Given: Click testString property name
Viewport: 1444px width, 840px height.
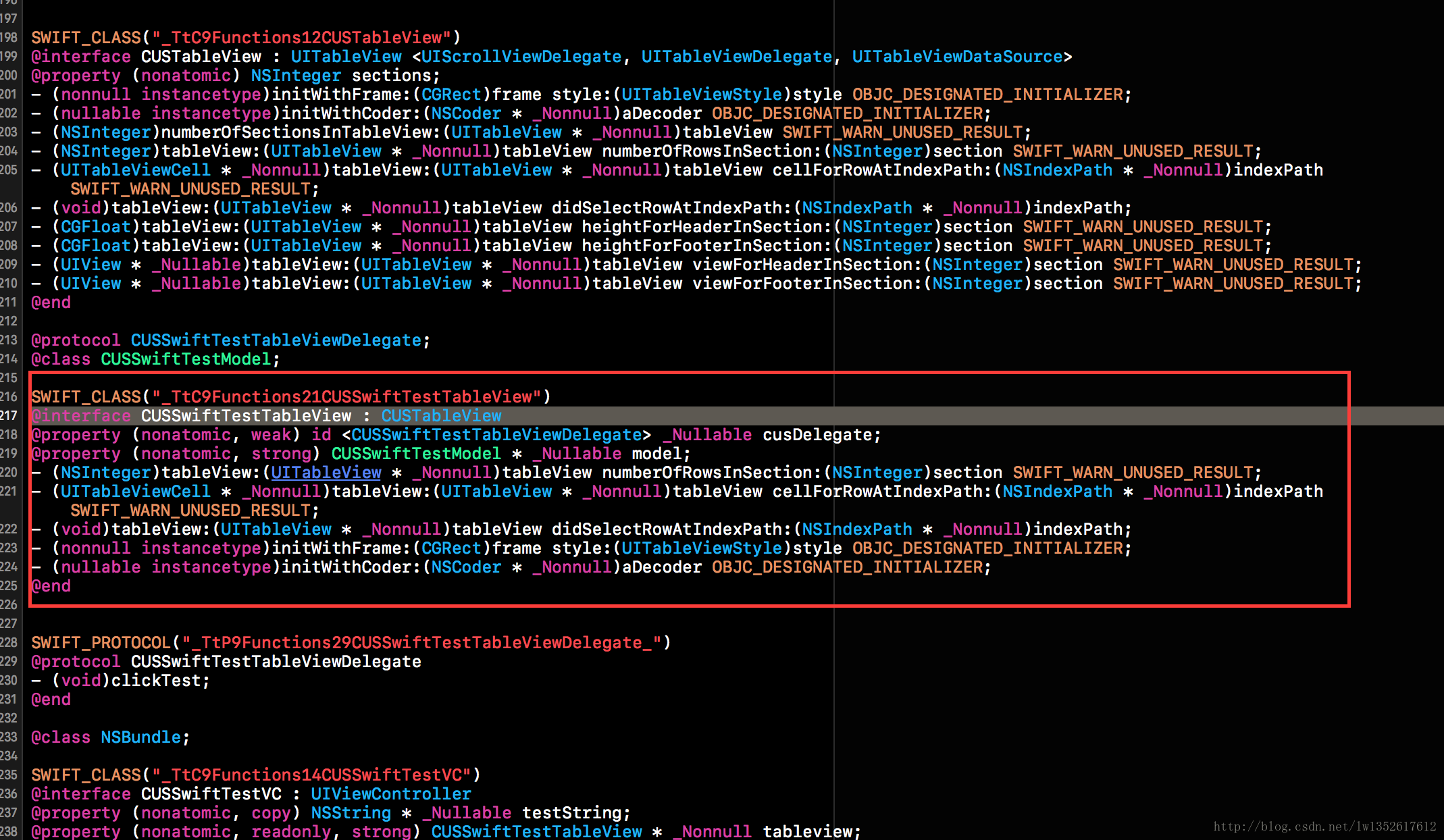Looking at the screenshot, I should click(571, 813).
